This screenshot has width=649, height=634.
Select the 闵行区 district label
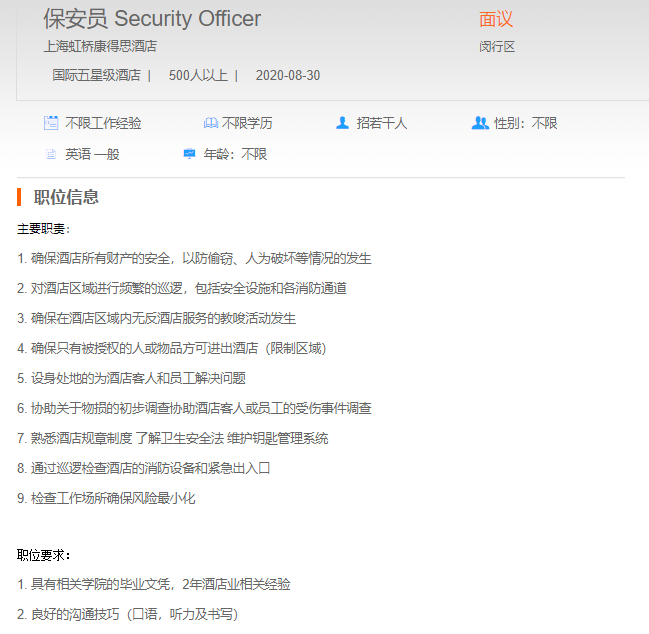pyautogui.click(x=497, y=46)
